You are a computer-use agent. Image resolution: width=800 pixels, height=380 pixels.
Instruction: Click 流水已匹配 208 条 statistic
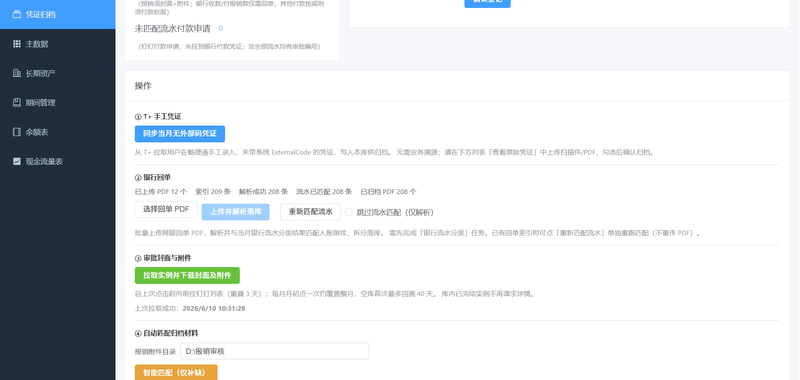point(324,192)
